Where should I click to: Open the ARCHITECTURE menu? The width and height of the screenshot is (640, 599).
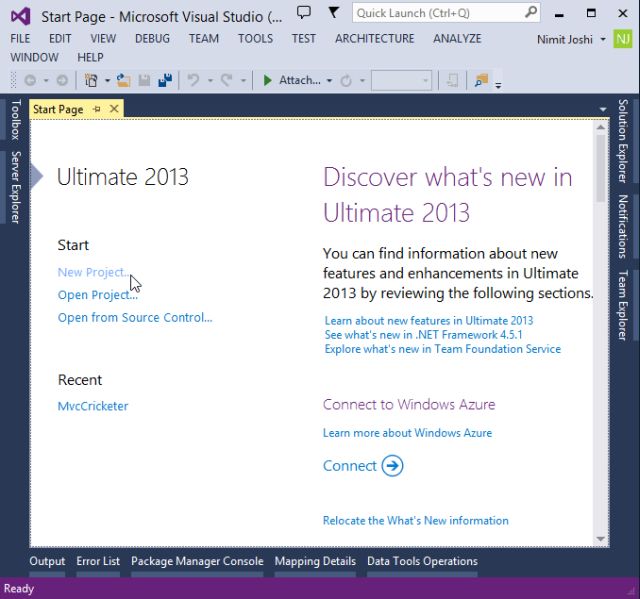pos(374,38)
